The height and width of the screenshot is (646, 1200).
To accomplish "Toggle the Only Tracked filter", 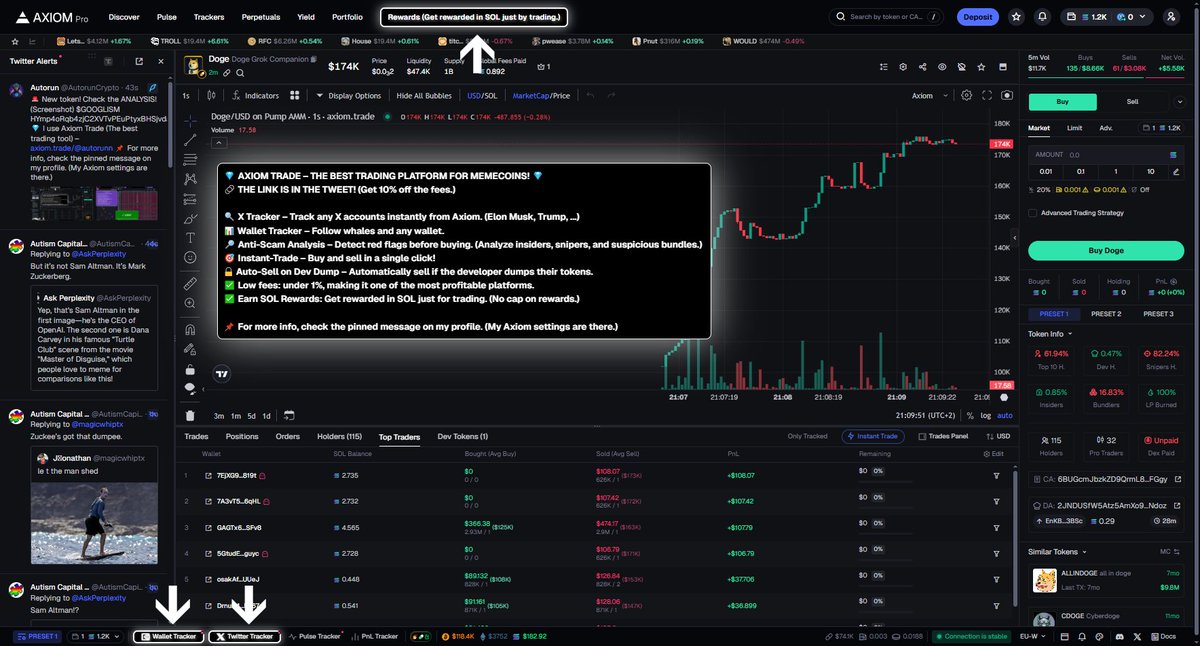I will [808, 436].
